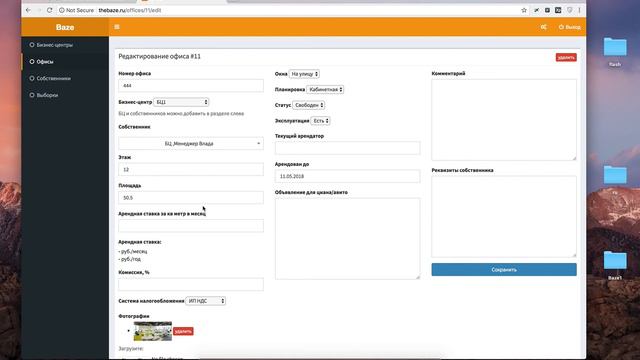Screen dimensions: 640x360
Task: Click the shield extension icon in browser toolbar
Action: (569, 10)
